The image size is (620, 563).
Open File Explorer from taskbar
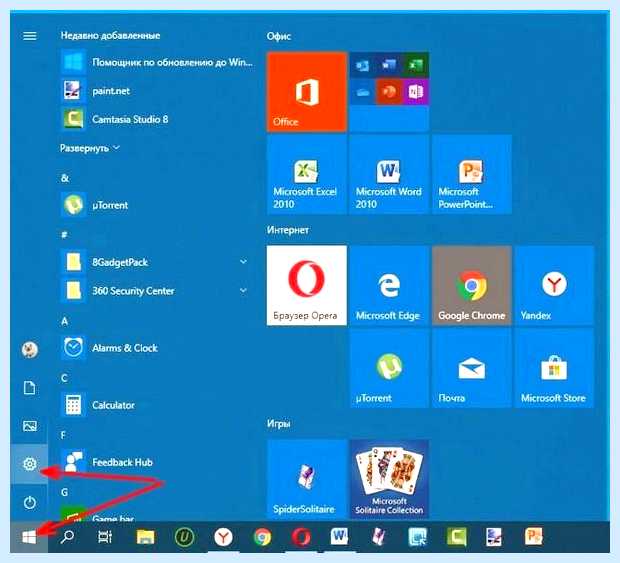[145, 537]
